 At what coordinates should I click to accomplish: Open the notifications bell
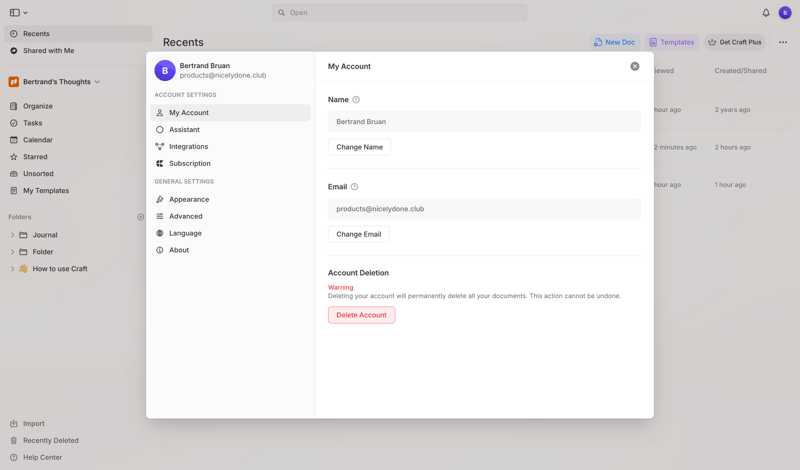766,13
